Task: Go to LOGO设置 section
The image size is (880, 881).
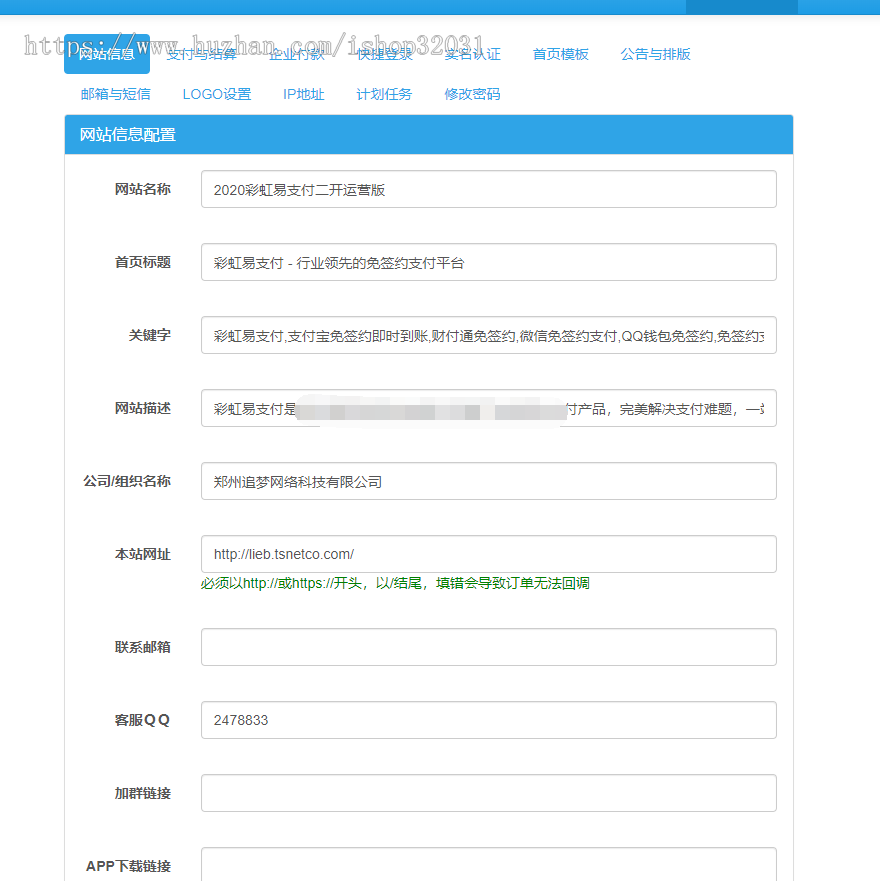Action: [216, 93]
